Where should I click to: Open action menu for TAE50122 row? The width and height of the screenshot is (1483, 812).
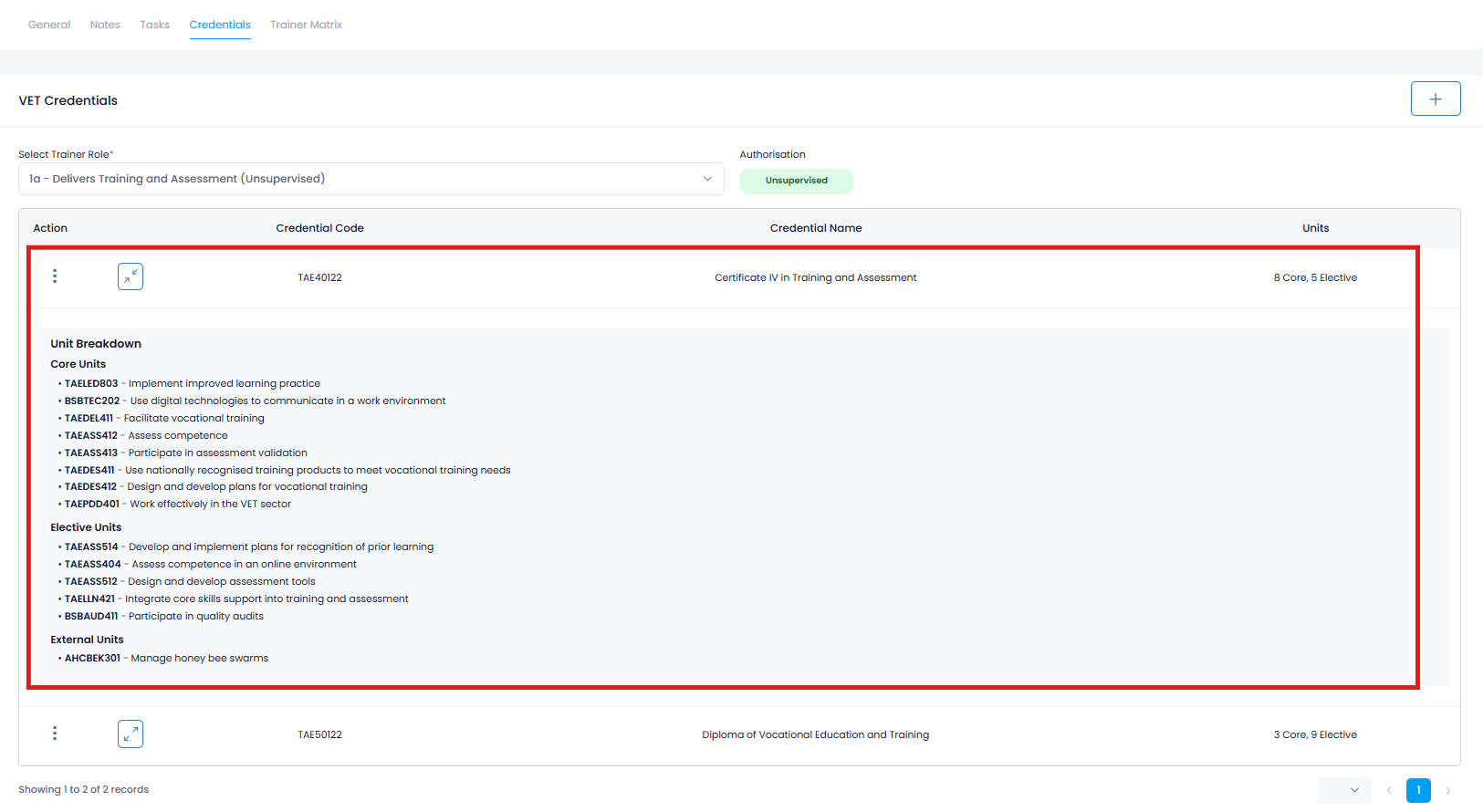point(55,734)
